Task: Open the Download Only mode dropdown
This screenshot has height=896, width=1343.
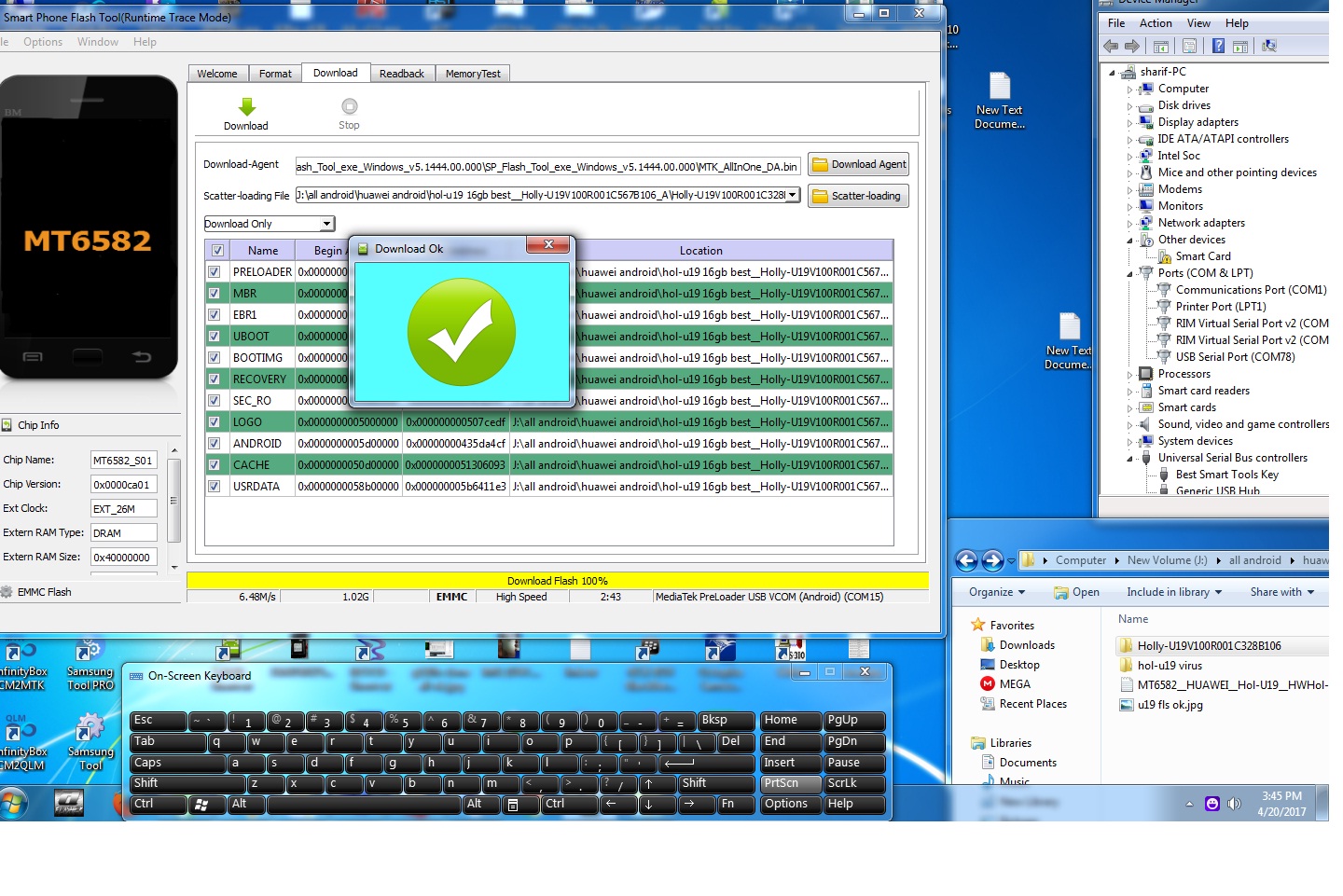Action: click(x=326, y=224)
